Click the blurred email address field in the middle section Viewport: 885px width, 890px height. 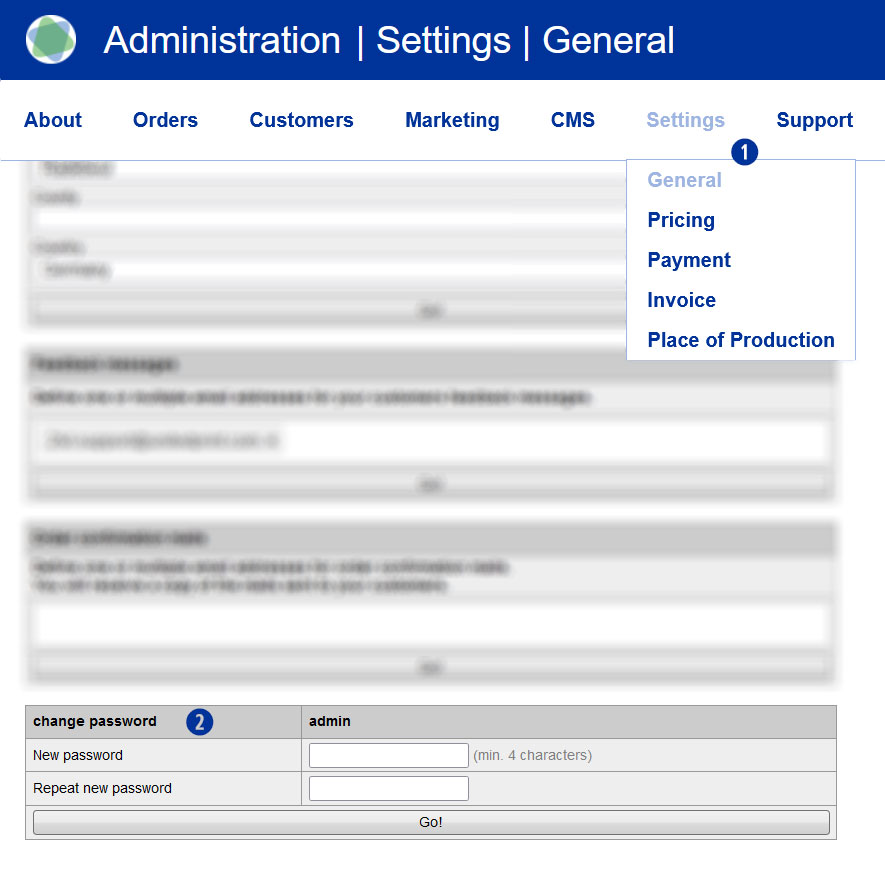[x=430, y=440]
